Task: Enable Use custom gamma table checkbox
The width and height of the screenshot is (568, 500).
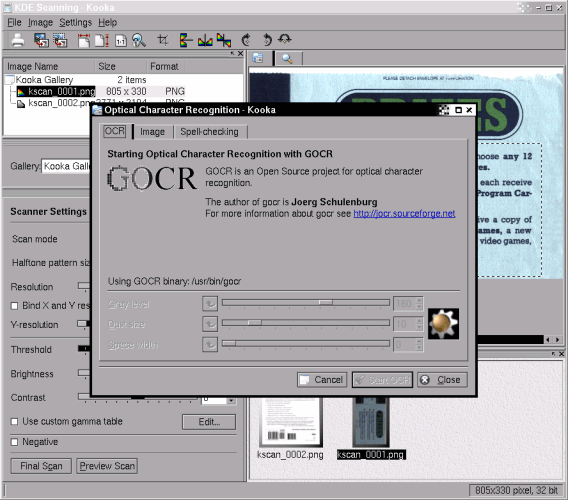Action: [14, 421]
